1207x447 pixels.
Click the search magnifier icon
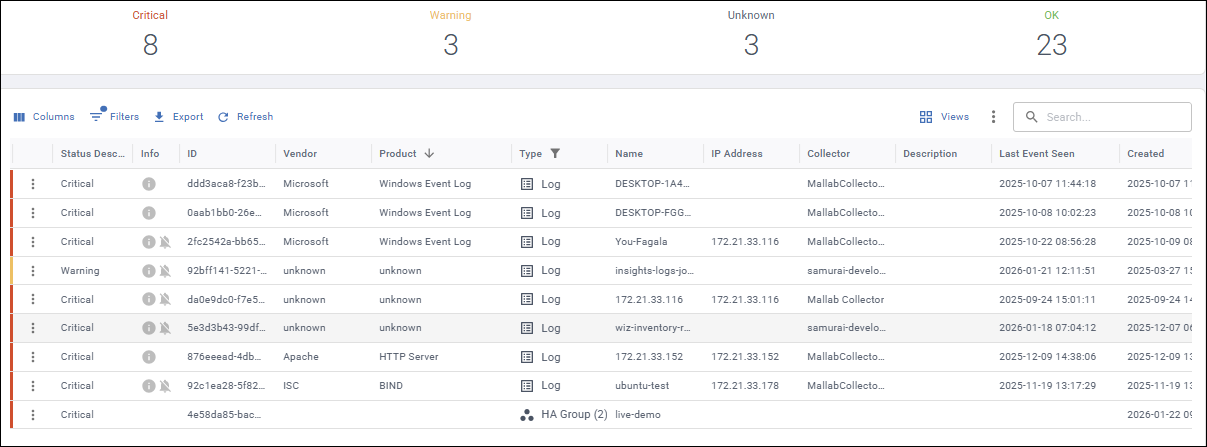[x=1032, y=117]
